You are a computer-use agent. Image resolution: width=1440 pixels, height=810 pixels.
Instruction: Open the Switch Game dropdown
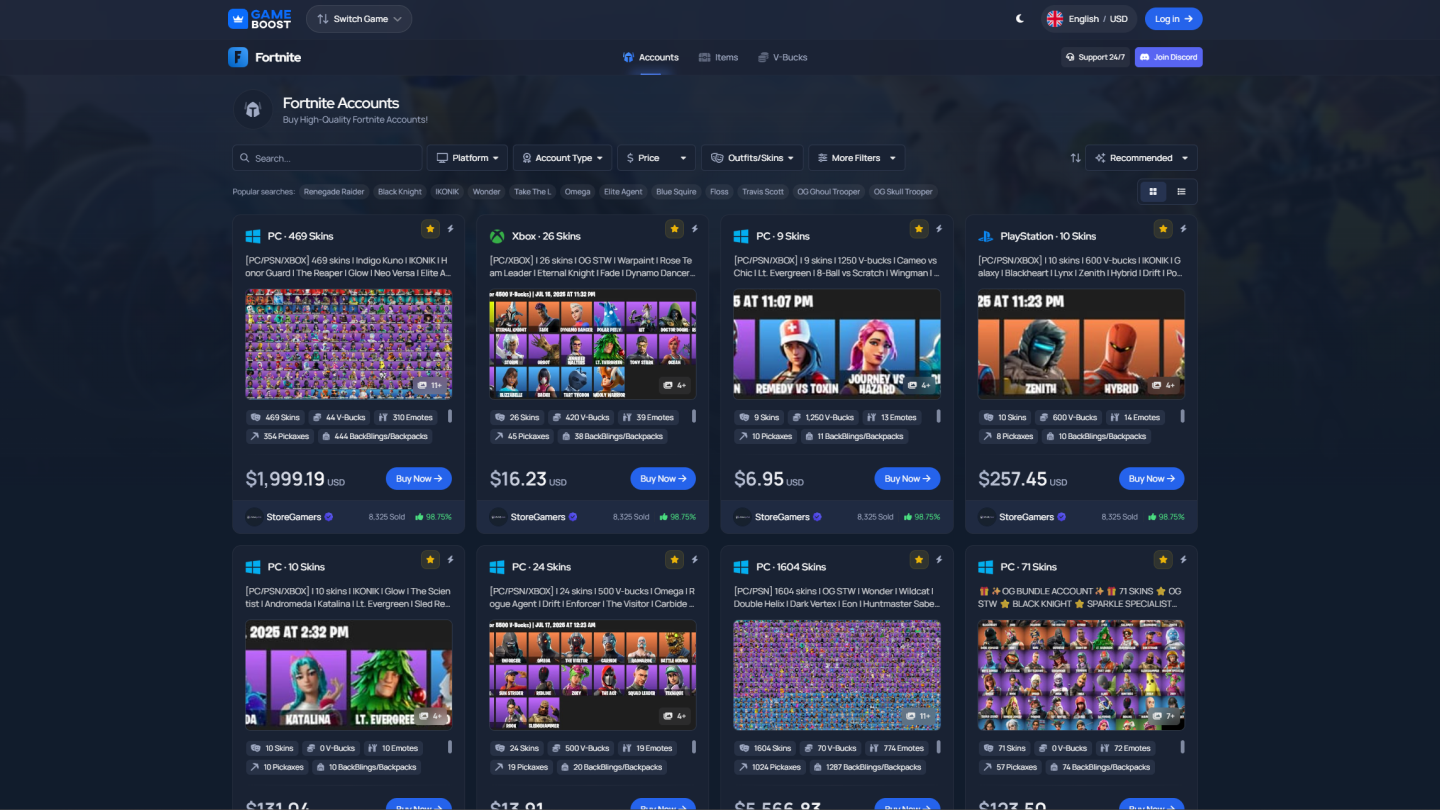358,19
